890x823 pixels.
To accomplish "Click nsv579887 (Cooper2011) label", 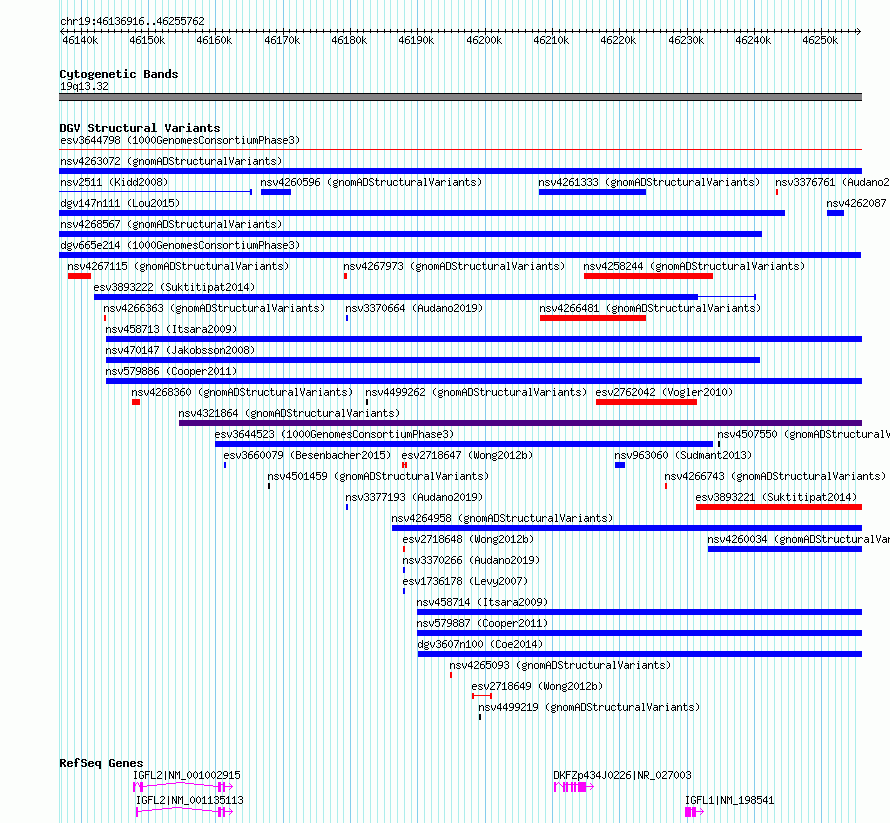I will (x=482, y=623).
